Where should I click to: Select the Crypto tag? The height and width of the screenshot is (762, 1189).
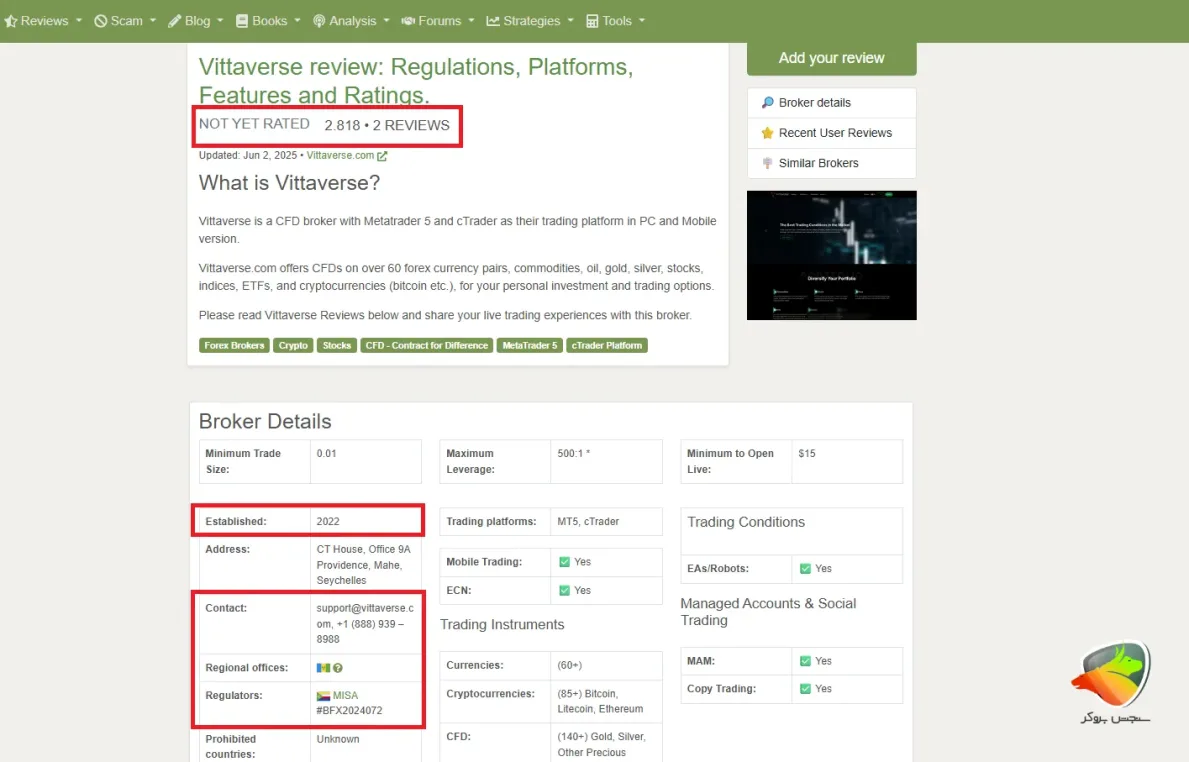point(293,346)
